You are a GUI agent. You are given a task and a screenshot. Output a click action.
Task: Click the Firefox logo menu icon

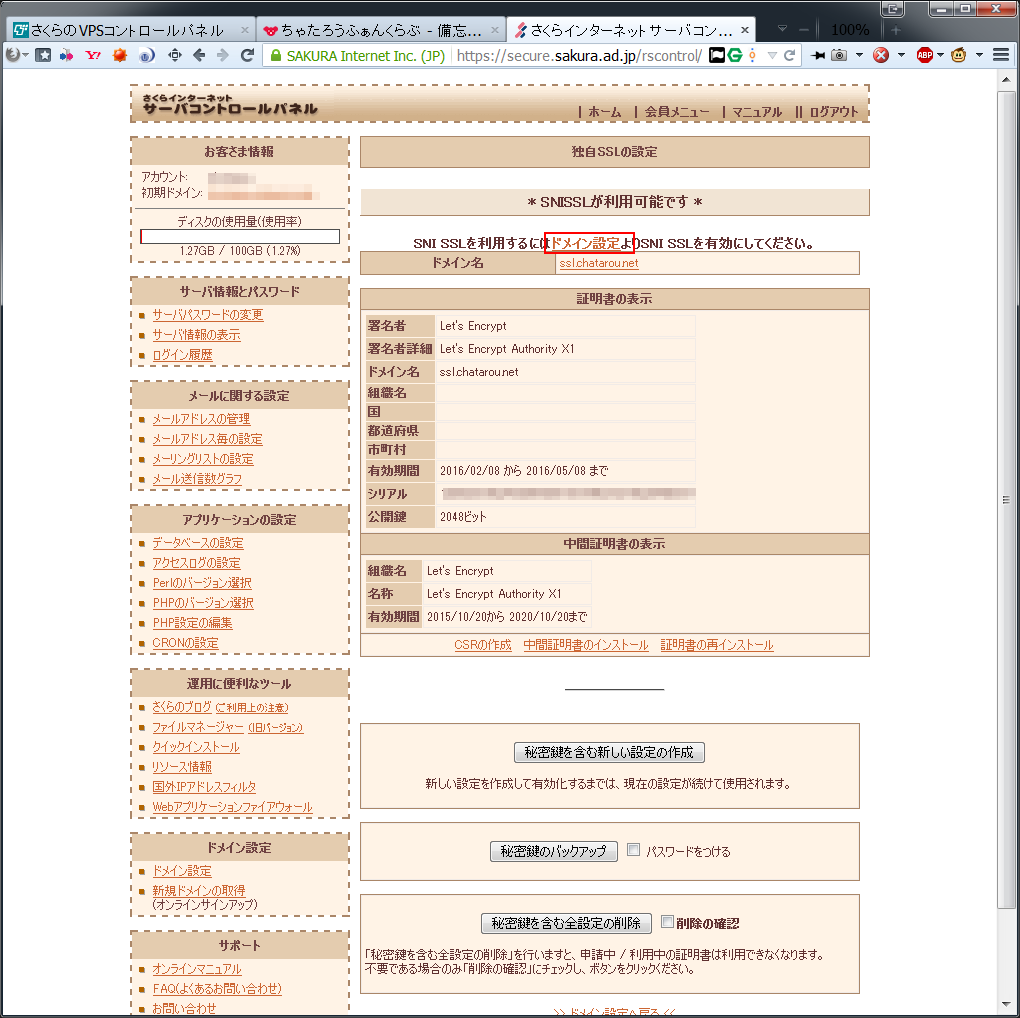pyautogui.click(x=12, y=55)
